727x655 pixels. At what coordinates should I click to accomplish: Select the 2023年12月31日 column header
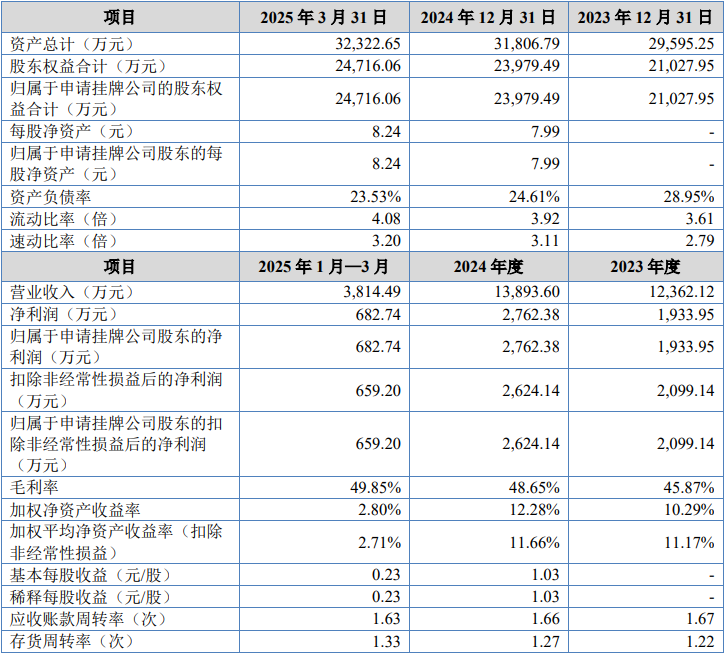(x=645, y=18)
